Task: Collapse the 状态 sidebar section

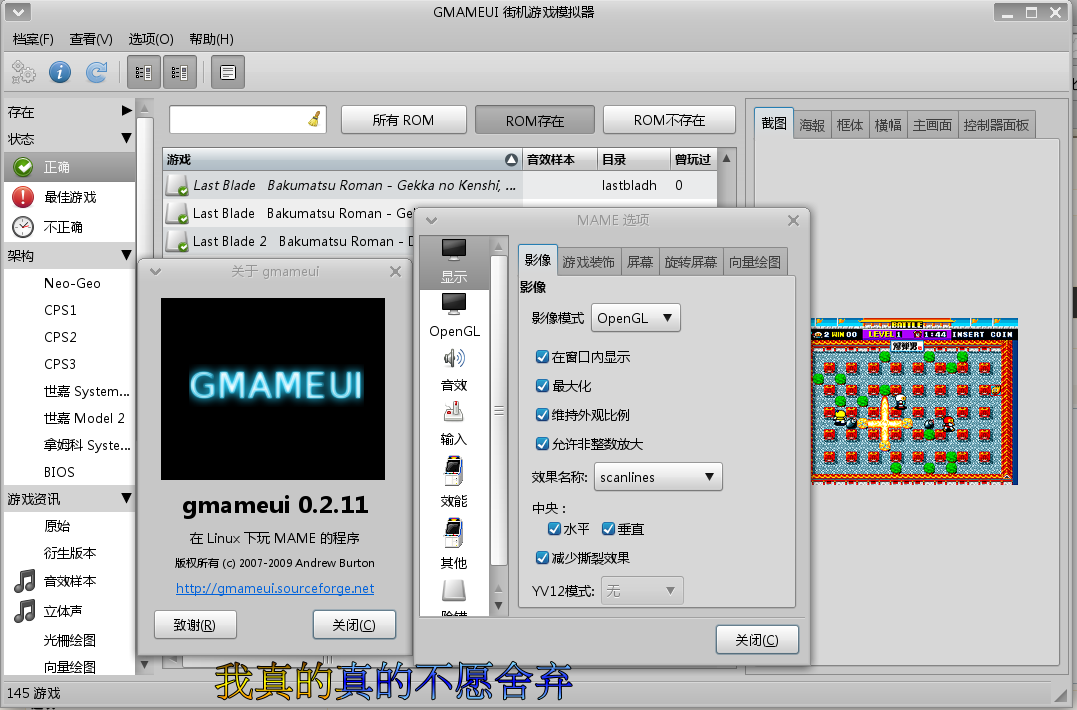Action: click(x=126, y=138)
